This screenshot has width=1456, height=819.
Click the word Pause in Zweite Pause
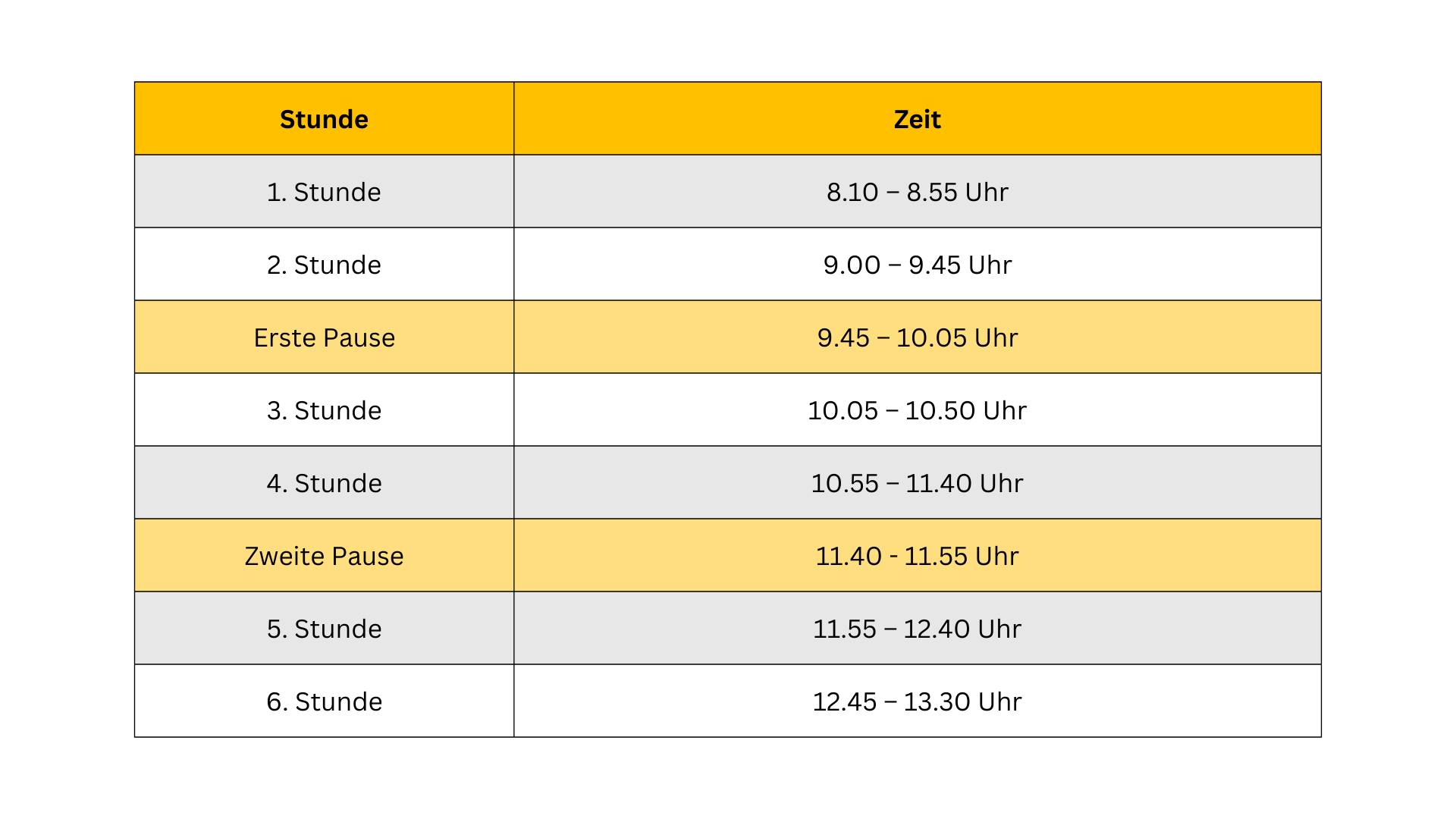[x=368, y=556]
